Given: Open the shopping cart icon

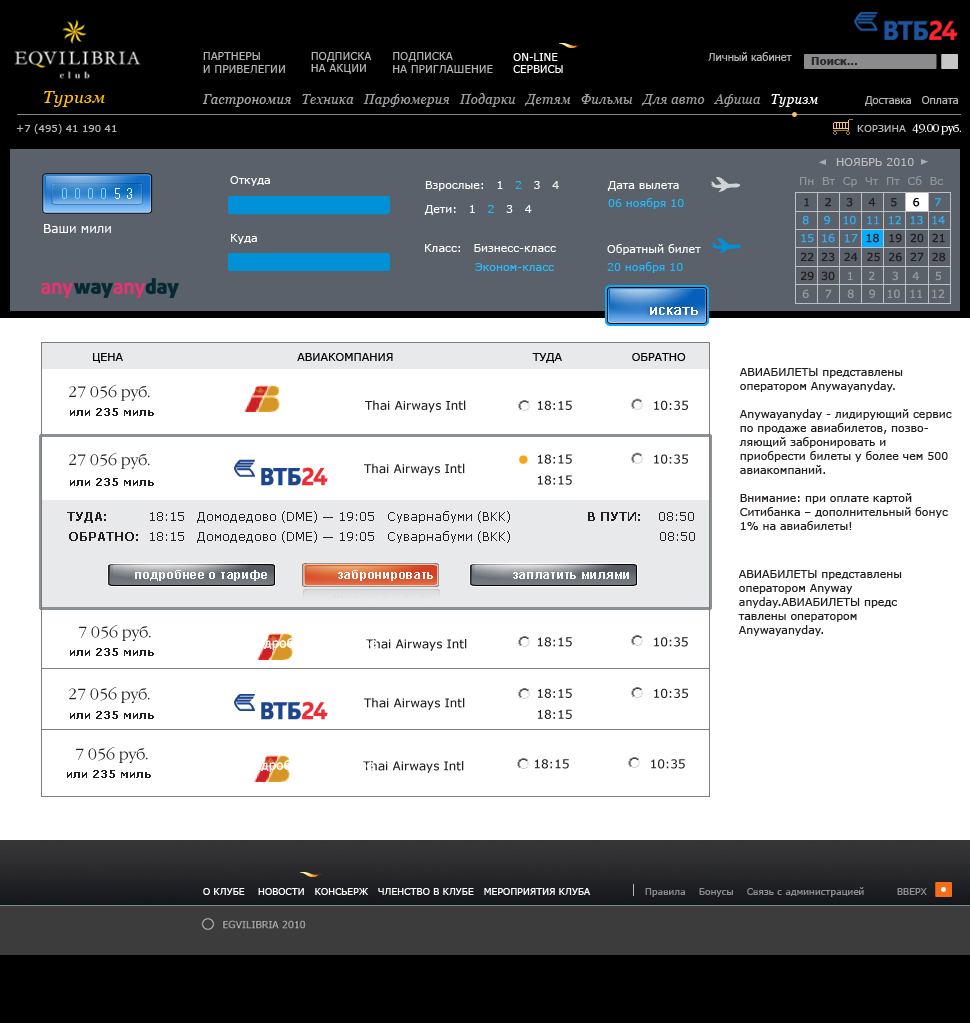Looking at the screenshot, I should pos(842,127).
